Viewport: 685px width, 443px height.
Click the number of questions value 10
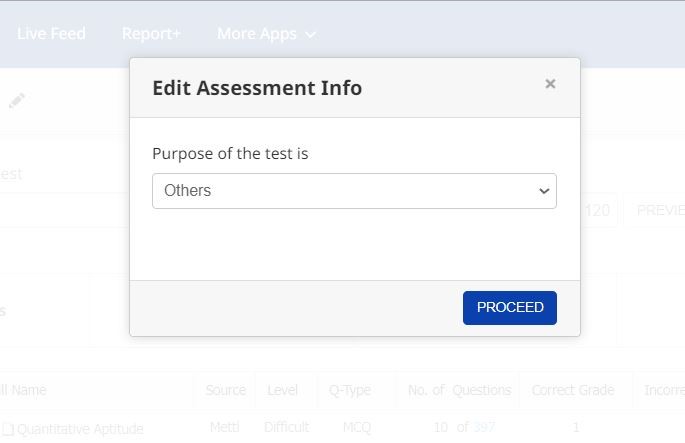click(440, 427)
